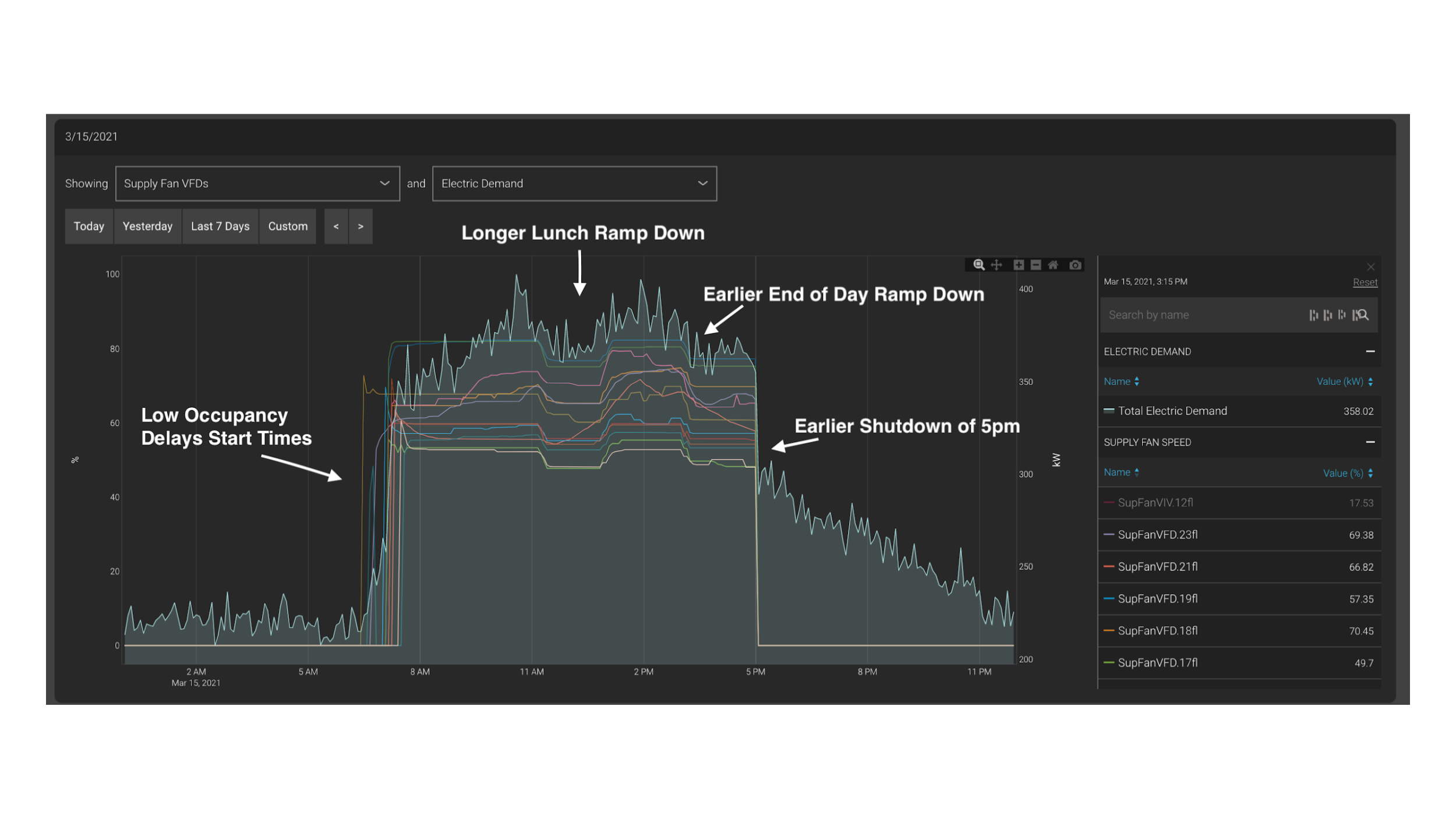Image resolution: width=1456 pixels, height=819 pixels.
Task: Download plot snapshot with camera icon
Action: [1075, 265]
